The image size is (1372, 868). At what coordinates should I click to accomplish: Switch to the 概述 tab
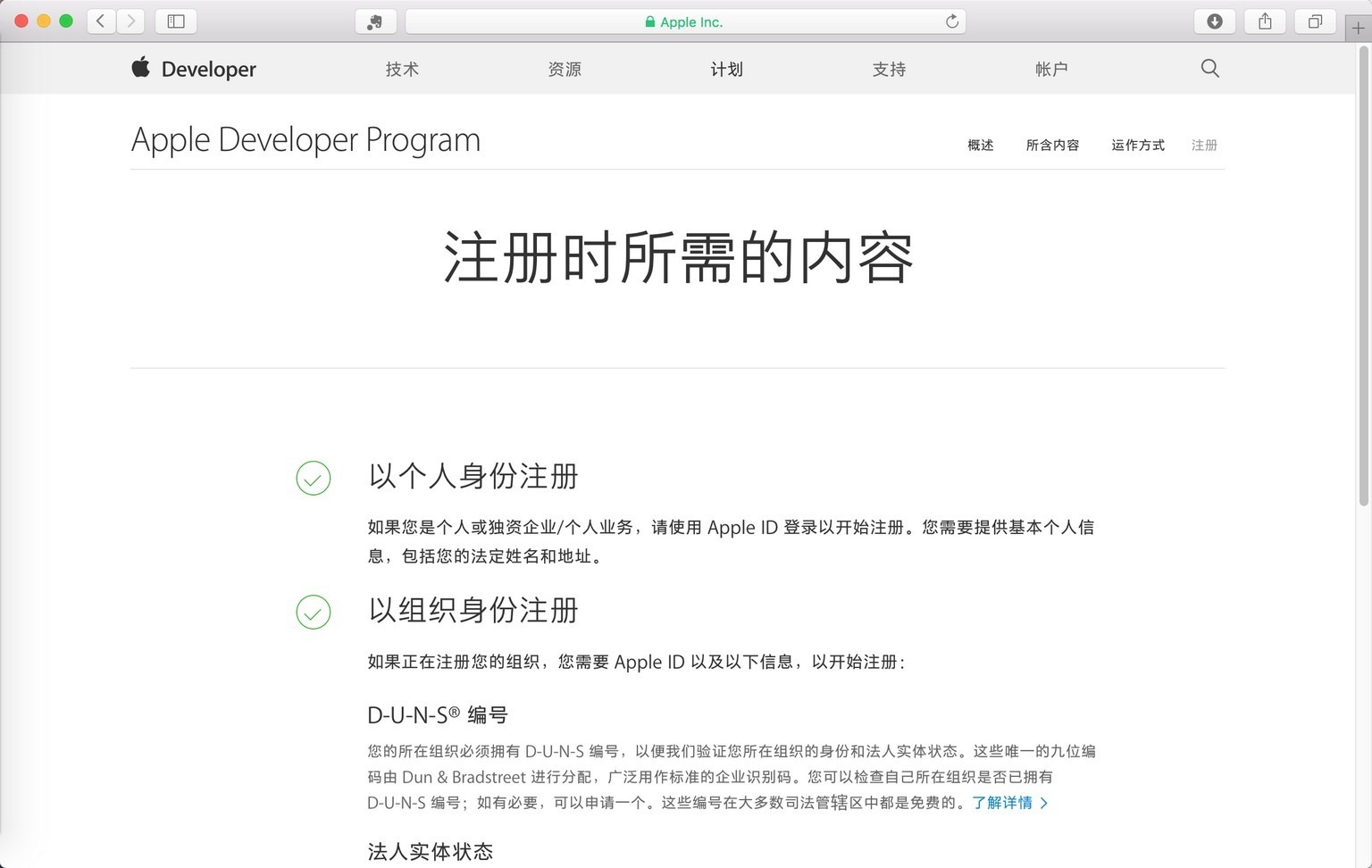[981, 145]
